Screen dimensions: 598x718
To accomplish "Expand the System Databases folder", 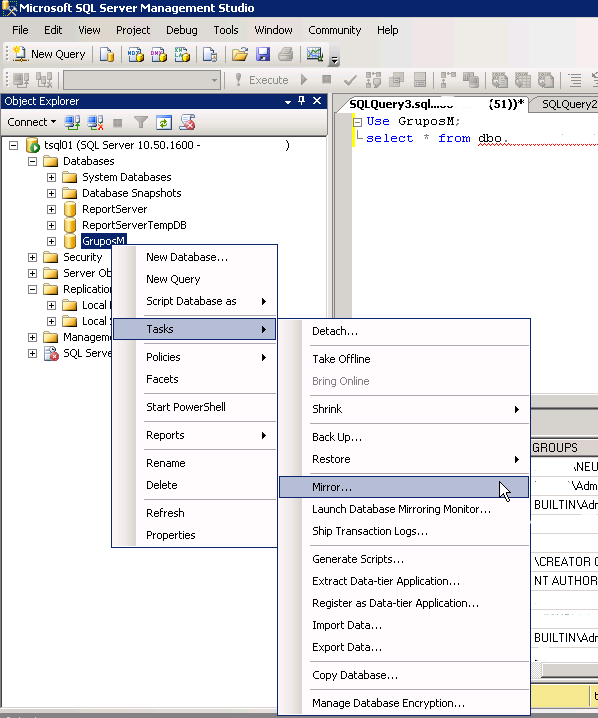I will coord(52,178).
